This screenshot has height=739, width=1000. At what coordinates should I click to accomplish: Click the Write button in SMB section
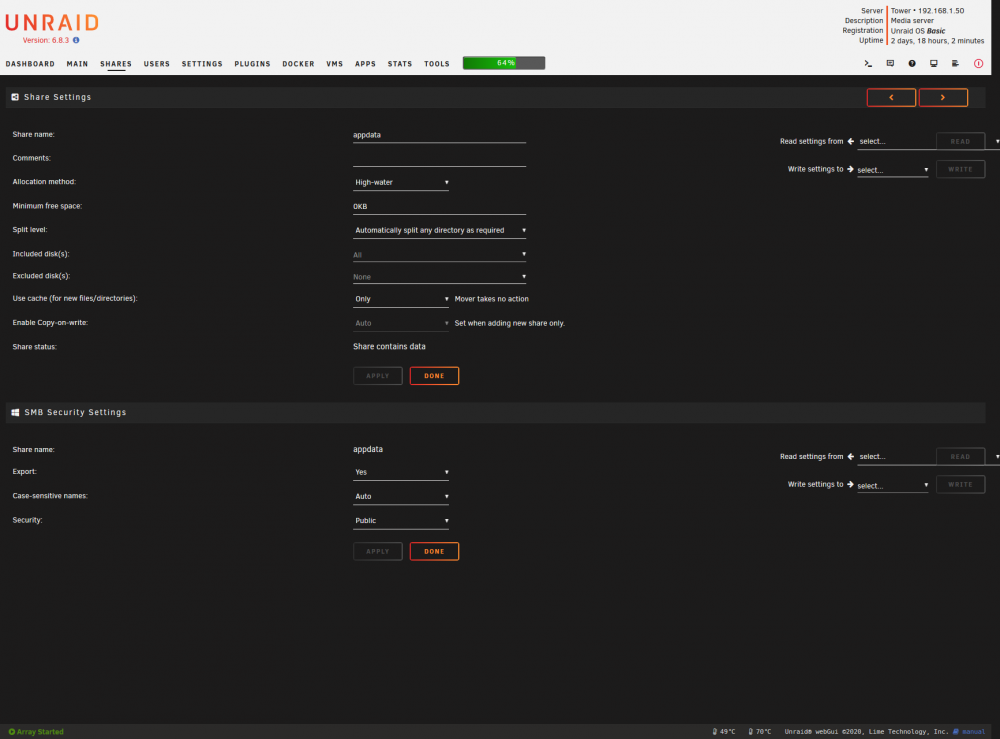tap(960, 485)
